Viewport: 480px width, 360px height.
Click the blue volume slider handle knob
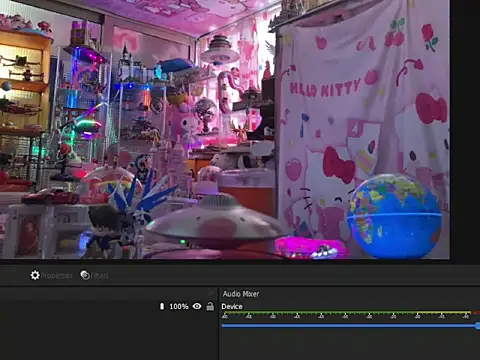(x=478, y=326)
